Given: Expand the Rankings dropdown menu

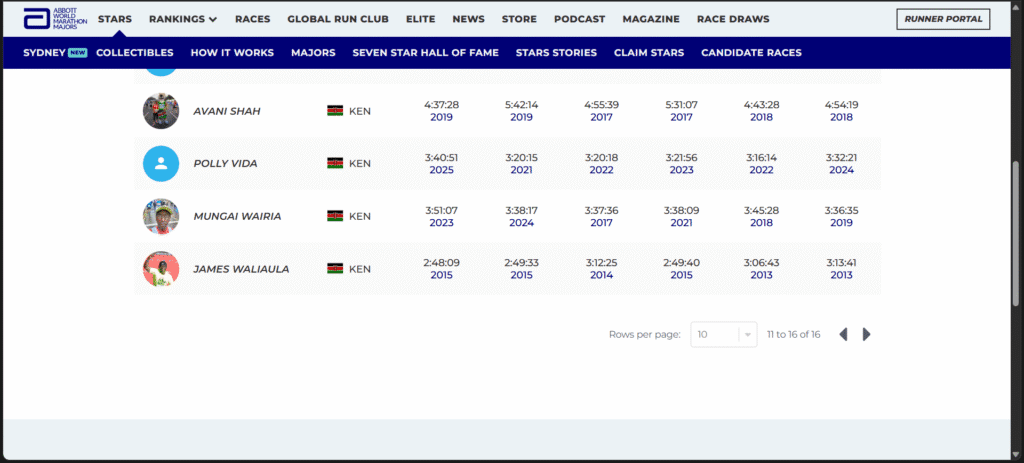Looking at the screenshot, I should [x=183, y=19].
